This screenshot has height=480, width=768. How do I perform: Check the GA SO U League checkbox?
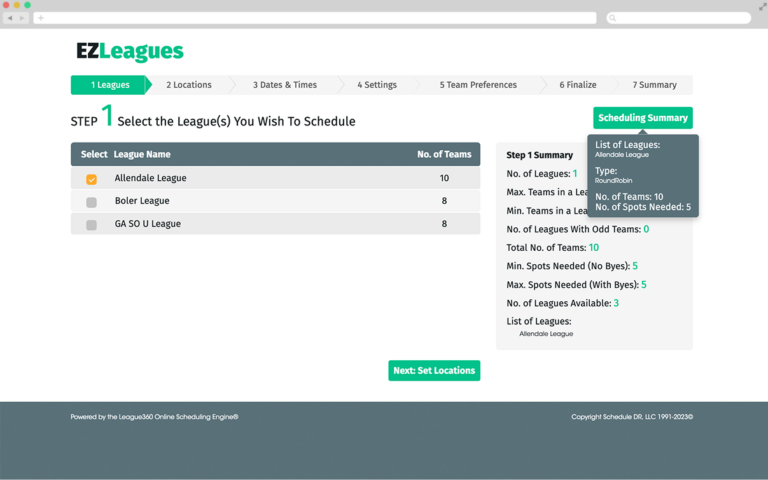coord(91,225)
